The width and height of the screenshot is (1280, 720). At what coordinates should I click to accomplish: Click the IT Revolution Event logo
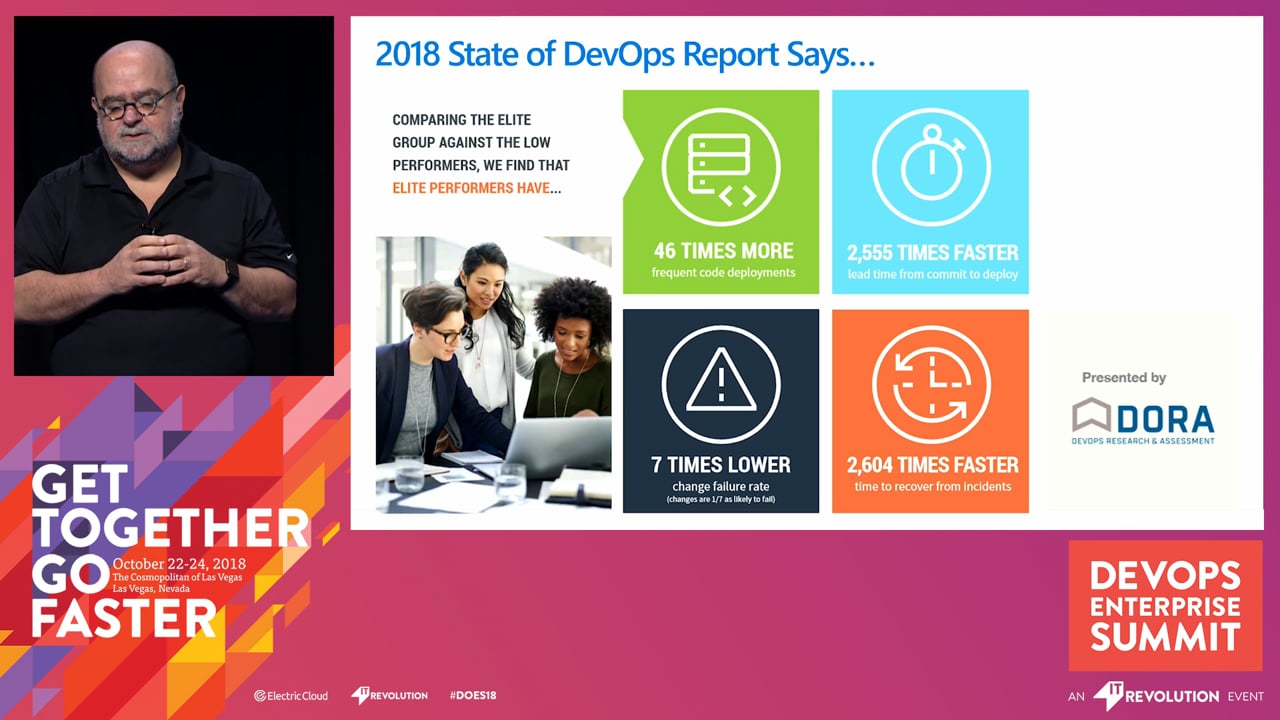(x=1166, y=695)
